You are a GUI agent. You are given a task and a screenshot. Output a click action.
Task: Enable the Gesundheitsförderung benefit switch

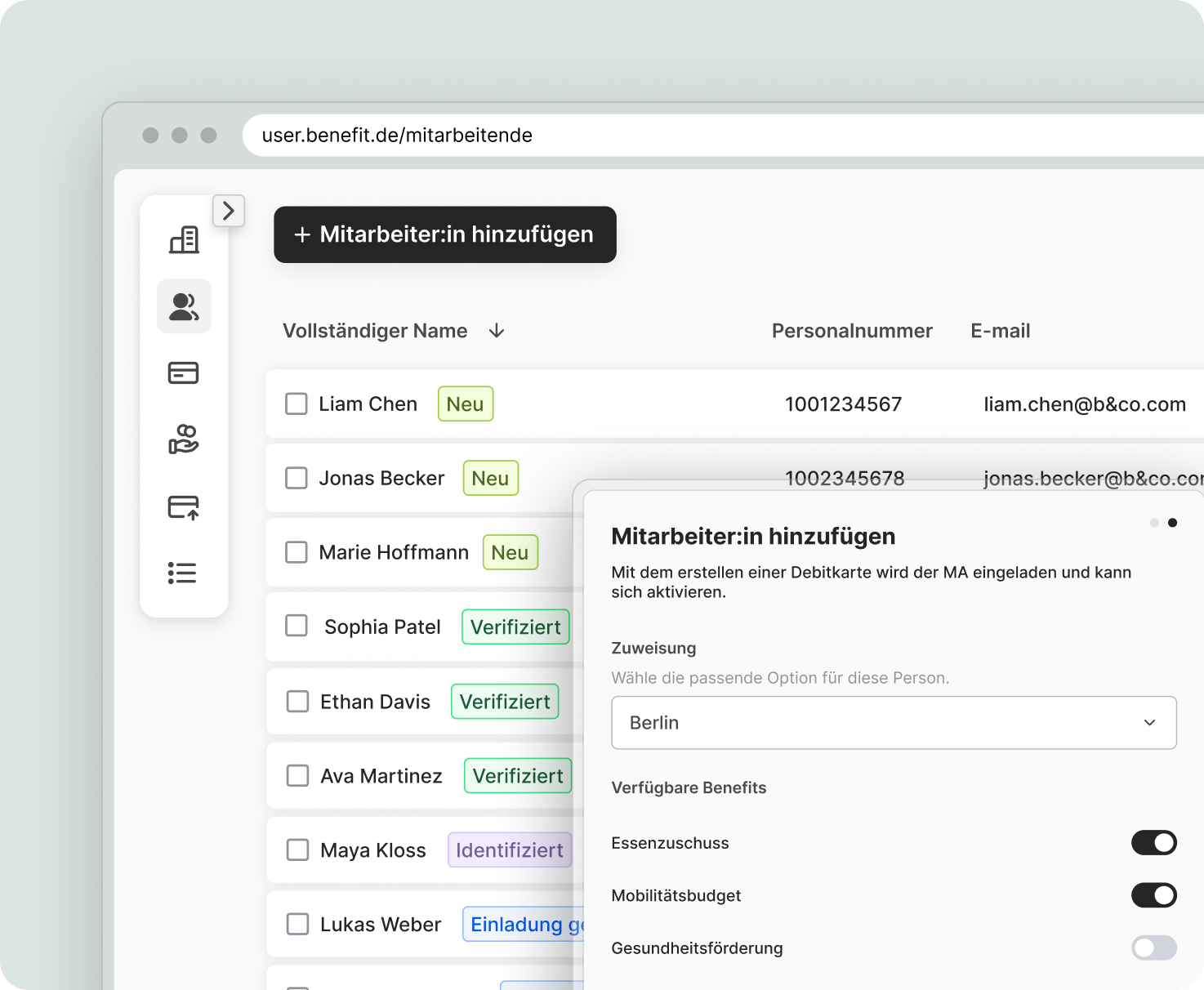pos(1154,948)
